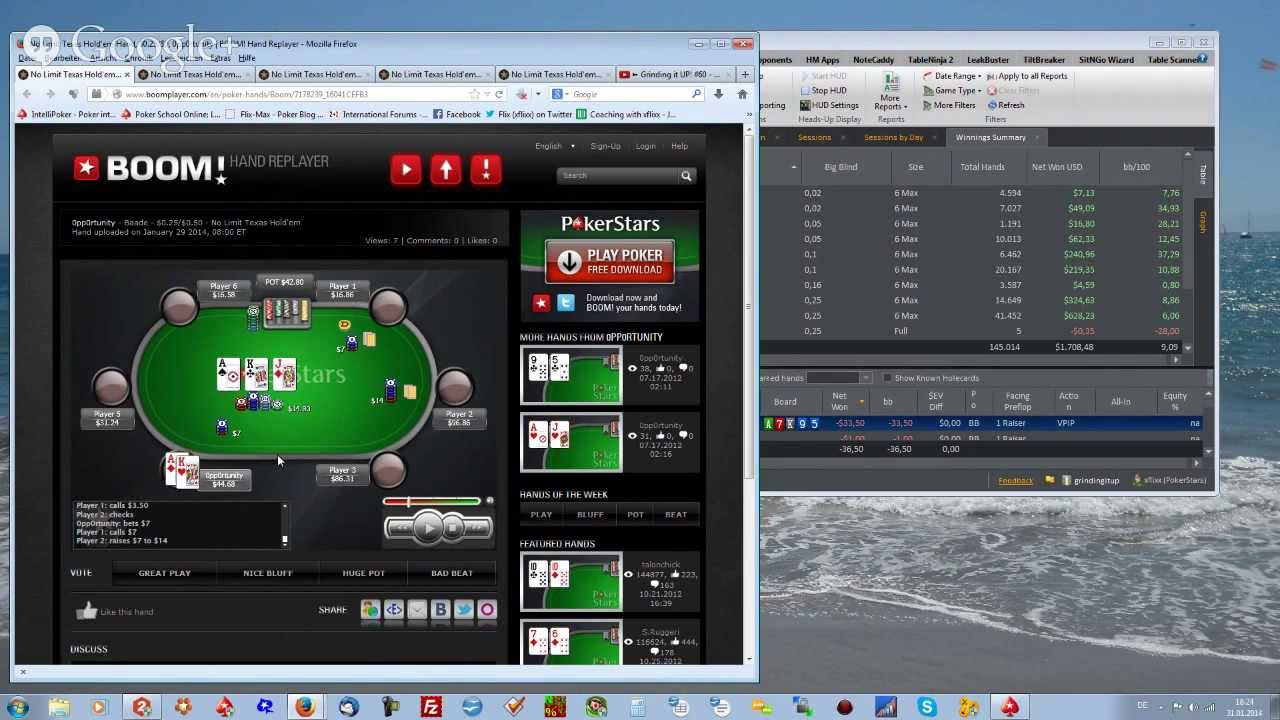Open Flix on Twitter bookmark
Viewport: 1280px width, 720px height.
pyautogui.click(x=529, y=114)
